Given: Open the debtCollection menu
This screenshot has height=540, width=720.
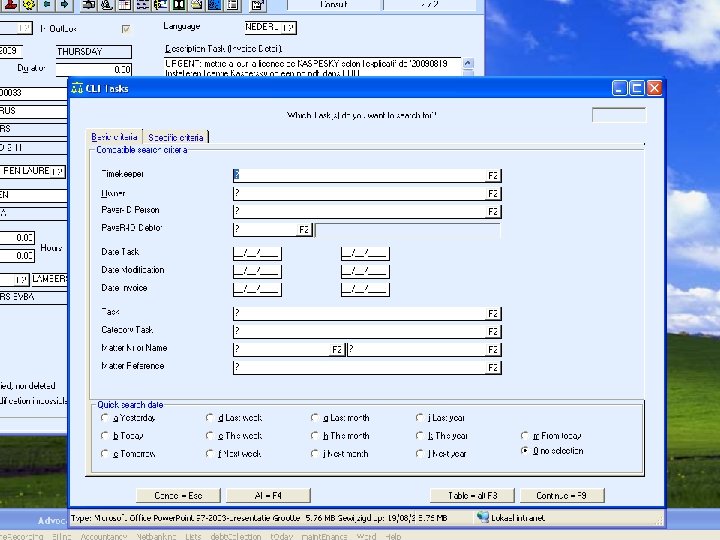Looking at the screenshot, I should click(x=236, y=536).
